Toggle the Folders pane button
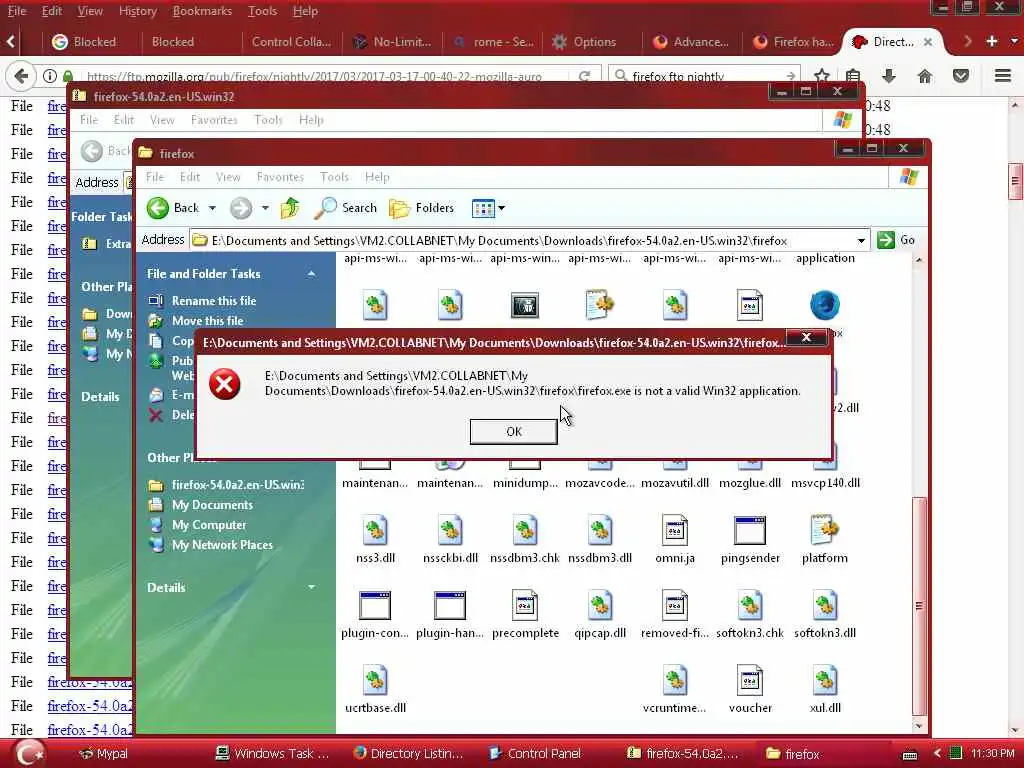This screenshot has height=768, width=1024. coord(422,208)
